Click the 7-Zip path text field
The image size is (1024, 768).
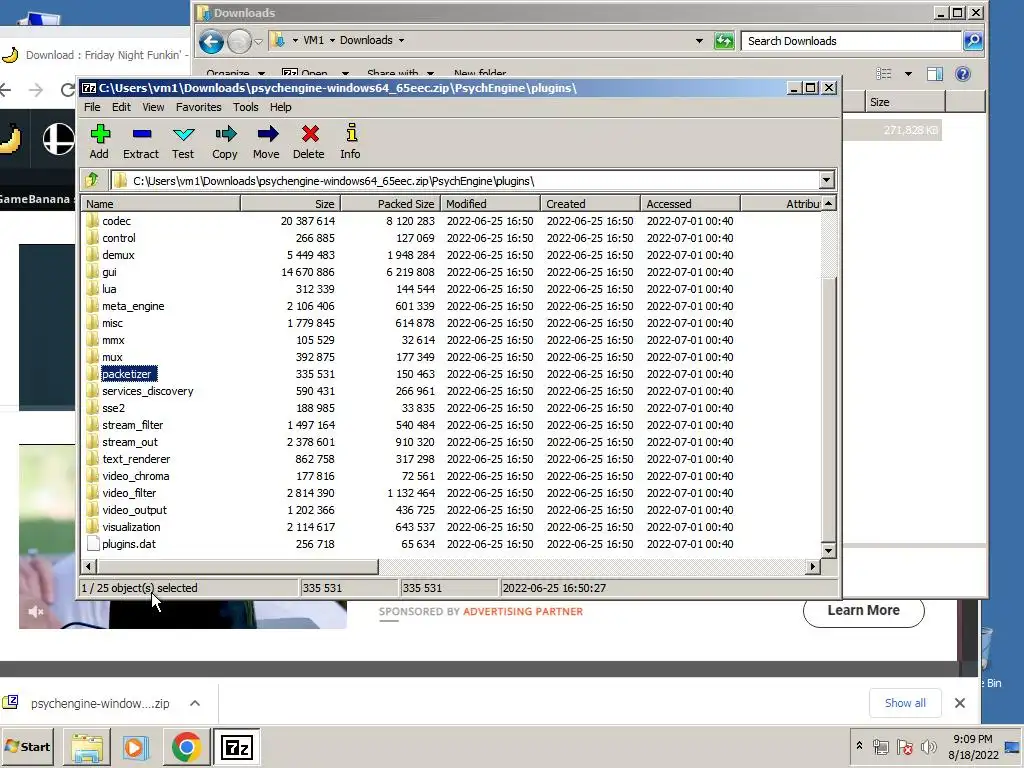pos(464,181)
